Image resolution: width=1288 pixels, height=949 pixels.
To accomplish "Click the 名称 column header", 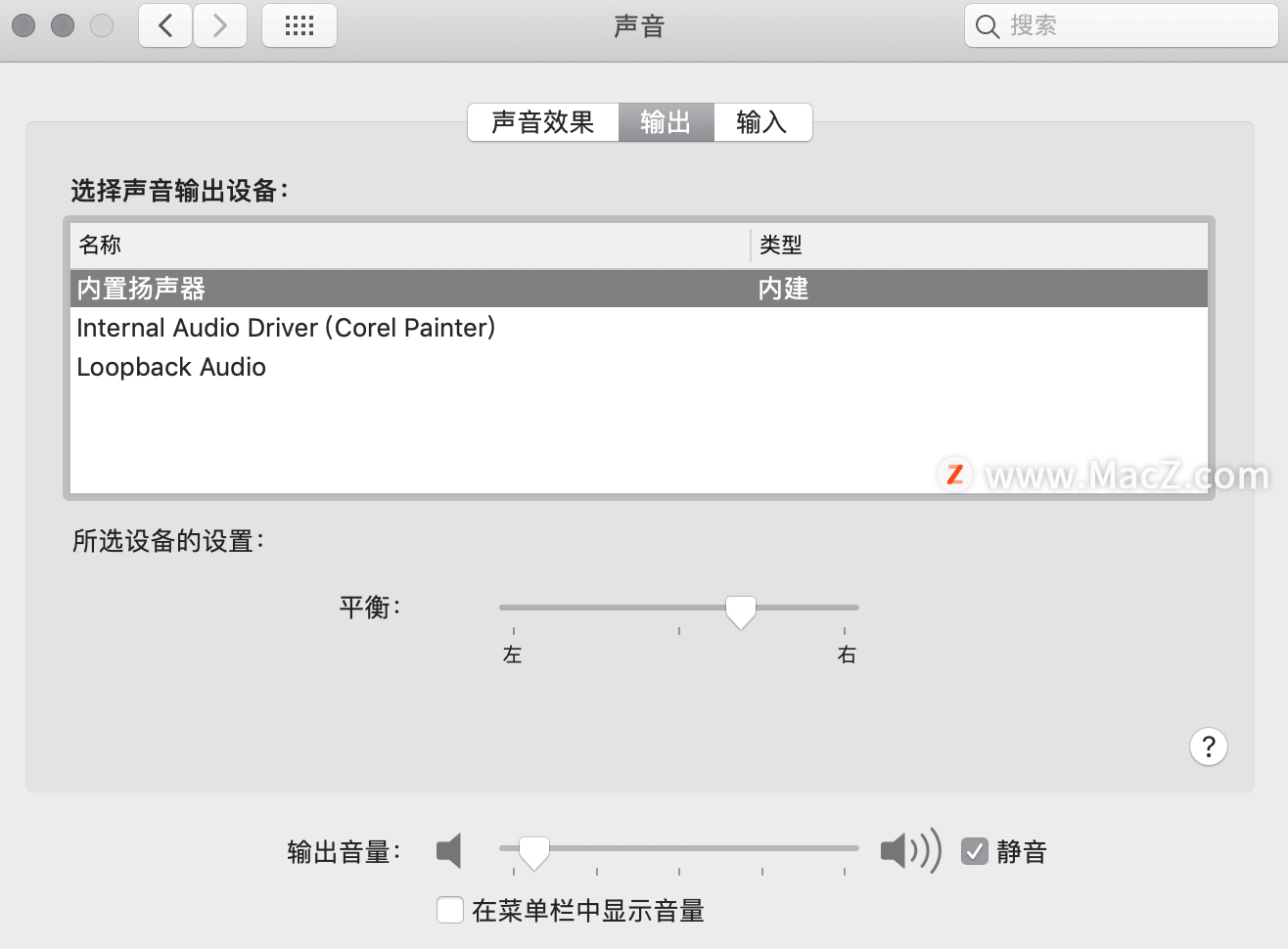I will click(409, 245).
